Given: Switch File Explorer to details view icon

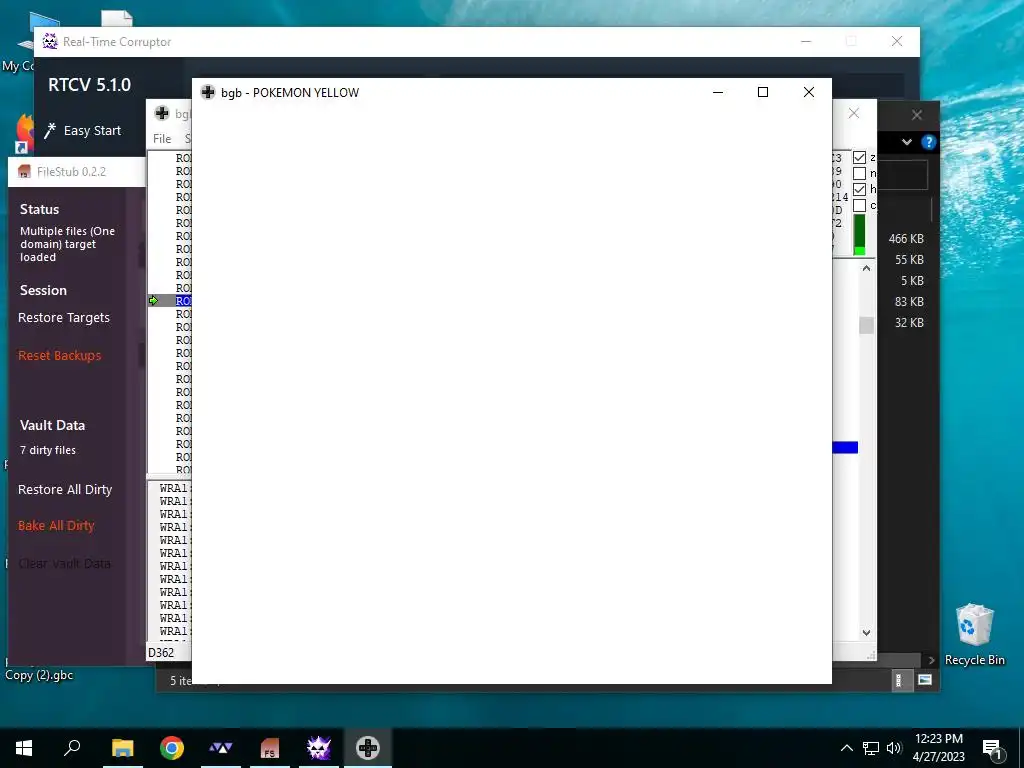Looking at the screenshot, I should click(899, 680).
